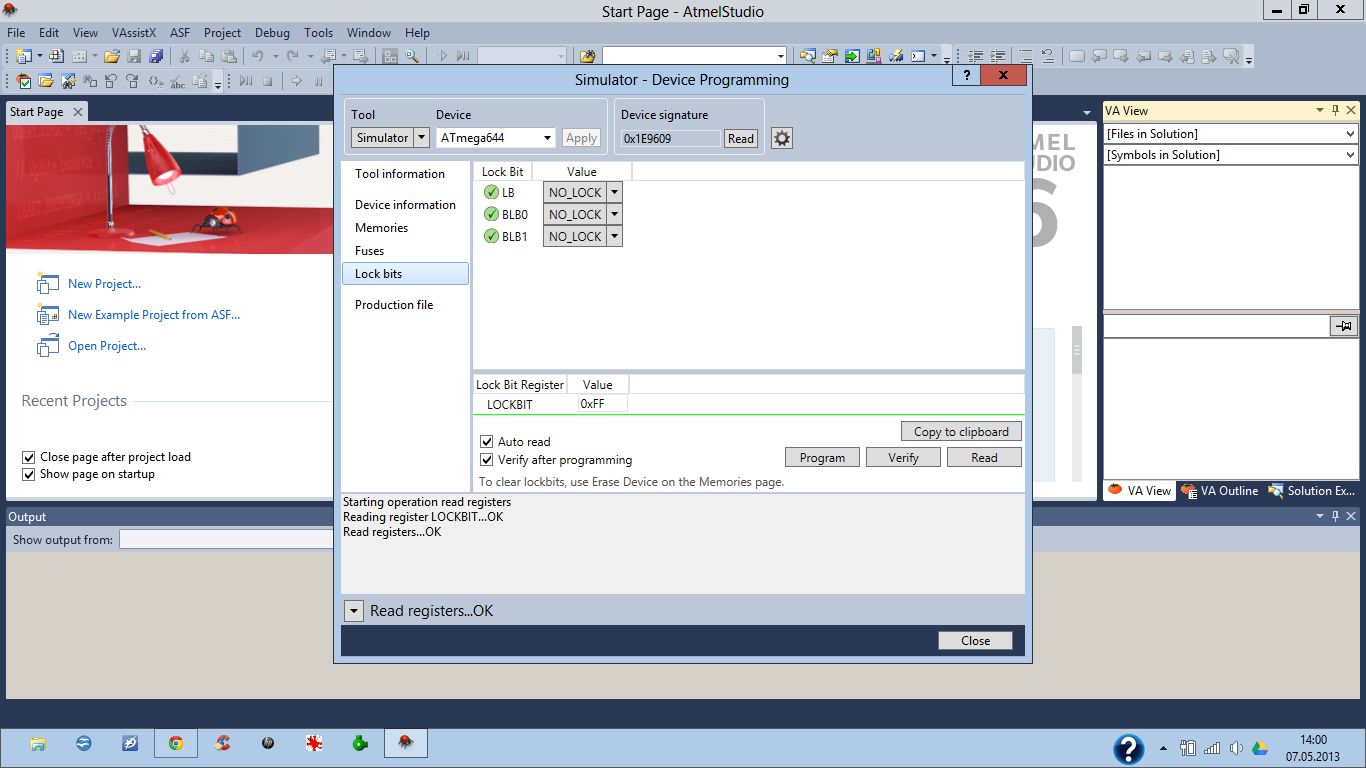Click the Device Programming chip icon in toolbar
The width and height of the screenshot is (1366, 768).
click(896, 56)
